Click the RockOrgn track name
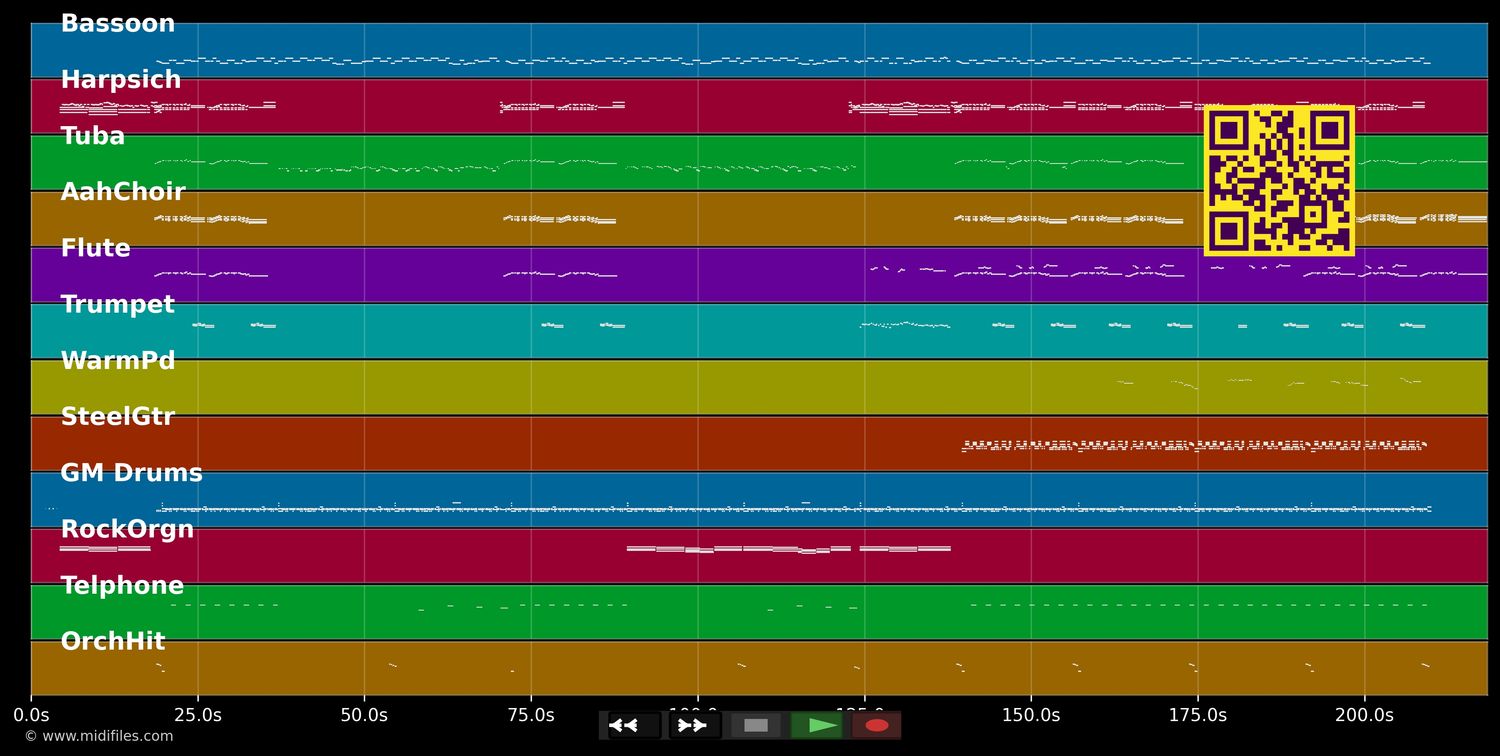1500x756 pixels. point(127,530)
